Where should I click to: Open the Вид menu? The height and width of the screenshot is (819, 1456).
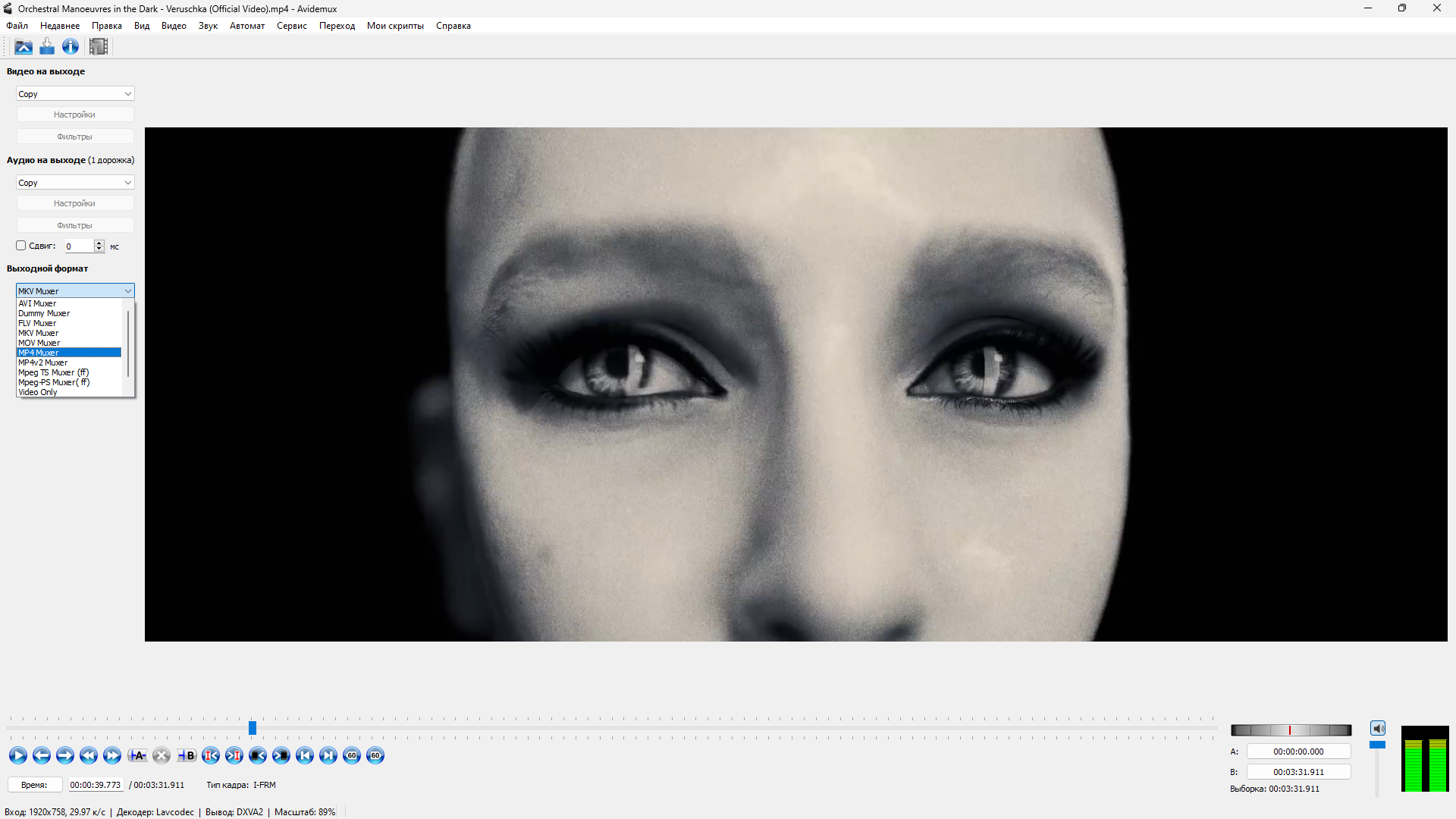[142, 26]
